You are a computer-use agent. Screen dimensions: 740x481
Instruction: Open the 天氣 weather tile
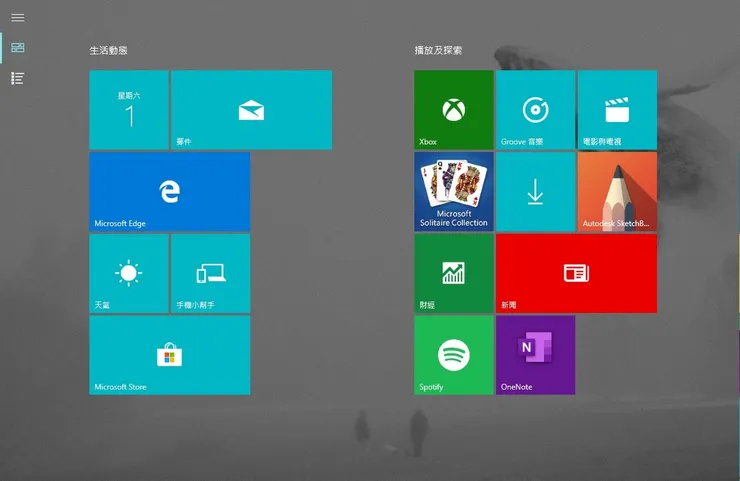[129, 273]
